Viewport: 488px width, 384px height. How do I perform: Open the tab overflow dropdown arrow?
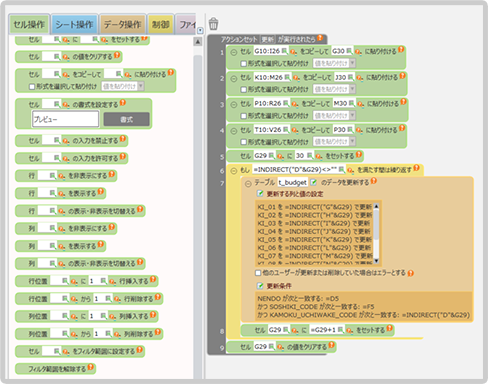click(x=200, y=30)
